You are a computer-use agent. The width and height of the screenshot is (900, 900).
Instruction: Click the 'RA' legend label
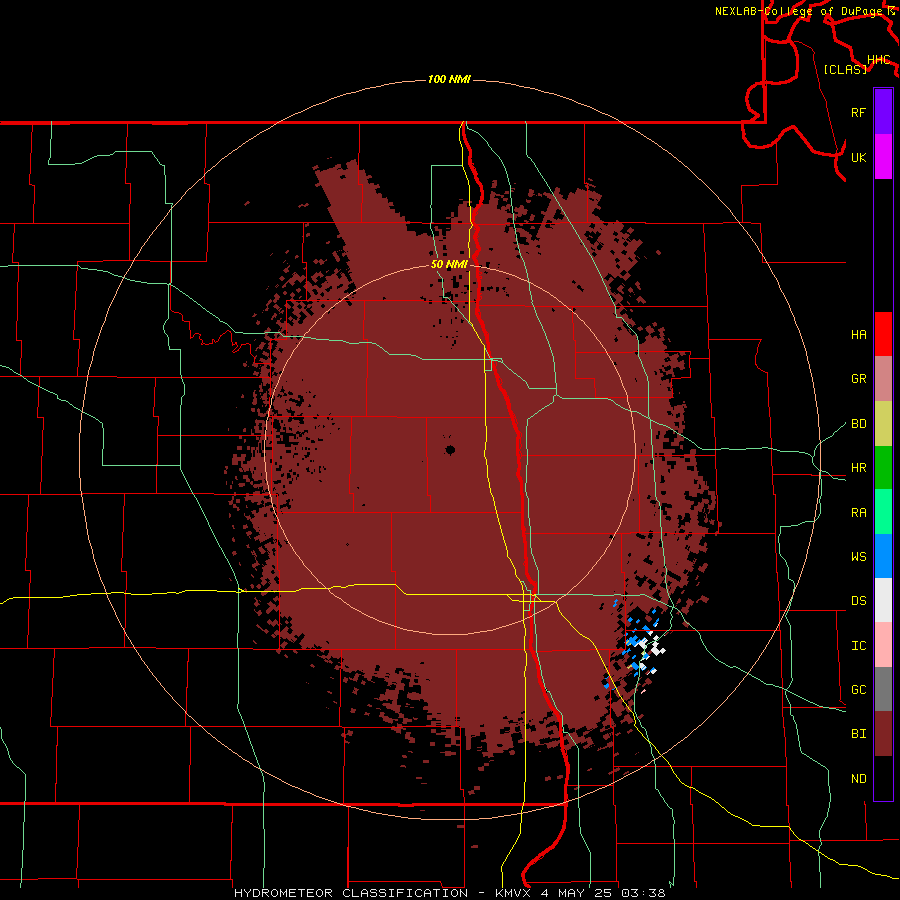click(858, 513)
